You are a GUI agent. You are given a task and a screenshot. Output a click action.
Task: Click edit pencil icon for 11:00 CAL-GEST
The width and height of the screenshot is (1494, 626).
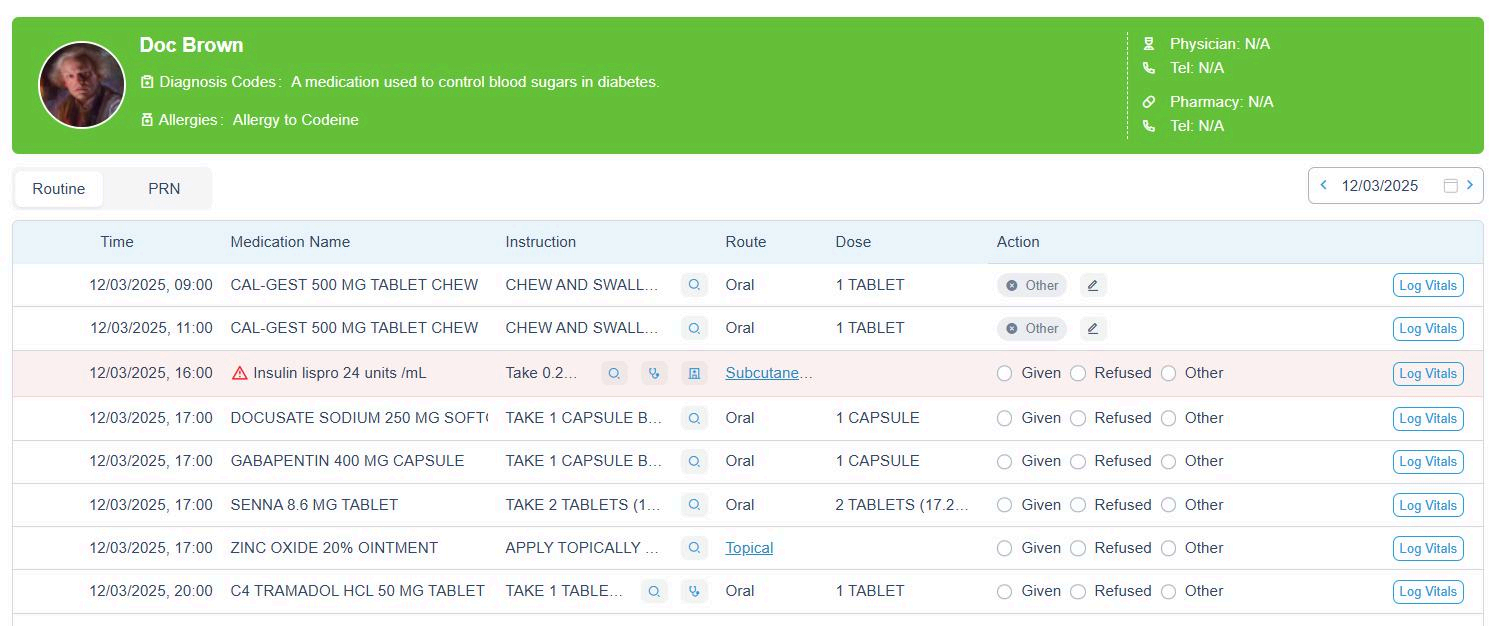tap(1093, 328)
